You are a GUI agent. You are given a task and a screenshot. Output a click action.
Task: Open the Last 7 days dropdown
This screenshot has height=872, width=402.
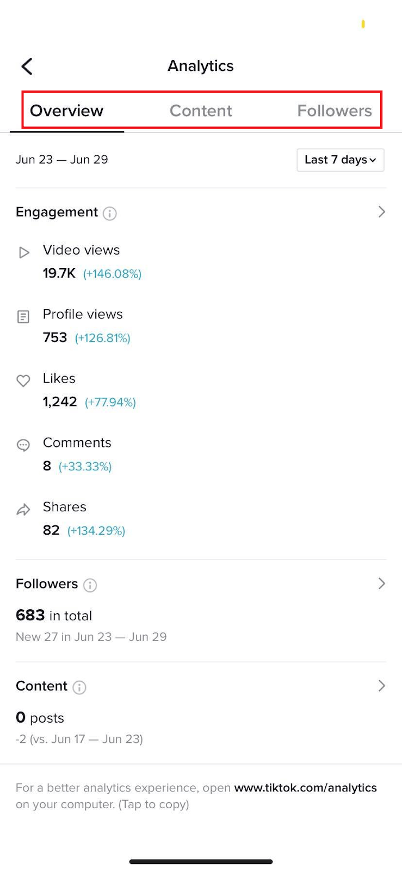(x=340, y=160)
